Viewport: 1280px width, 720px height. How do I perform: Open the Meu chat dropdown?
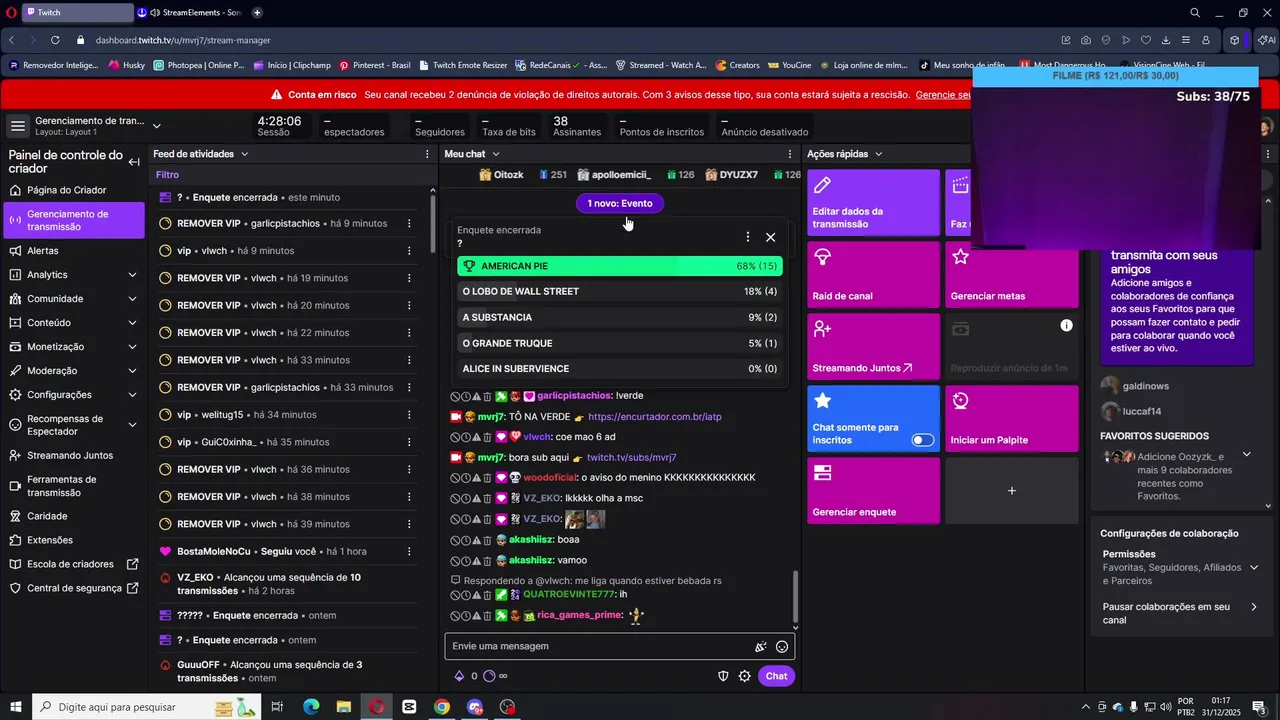[495, 154]
